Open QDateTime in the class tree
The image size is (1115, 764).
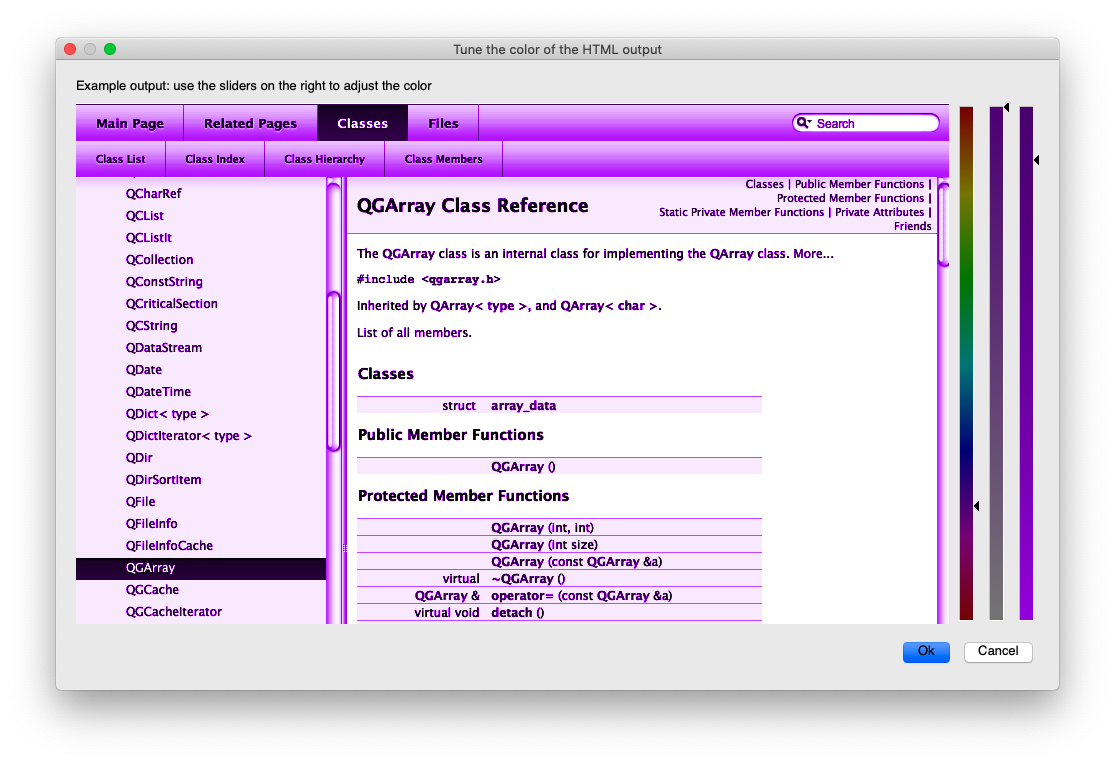pos(158,392)
